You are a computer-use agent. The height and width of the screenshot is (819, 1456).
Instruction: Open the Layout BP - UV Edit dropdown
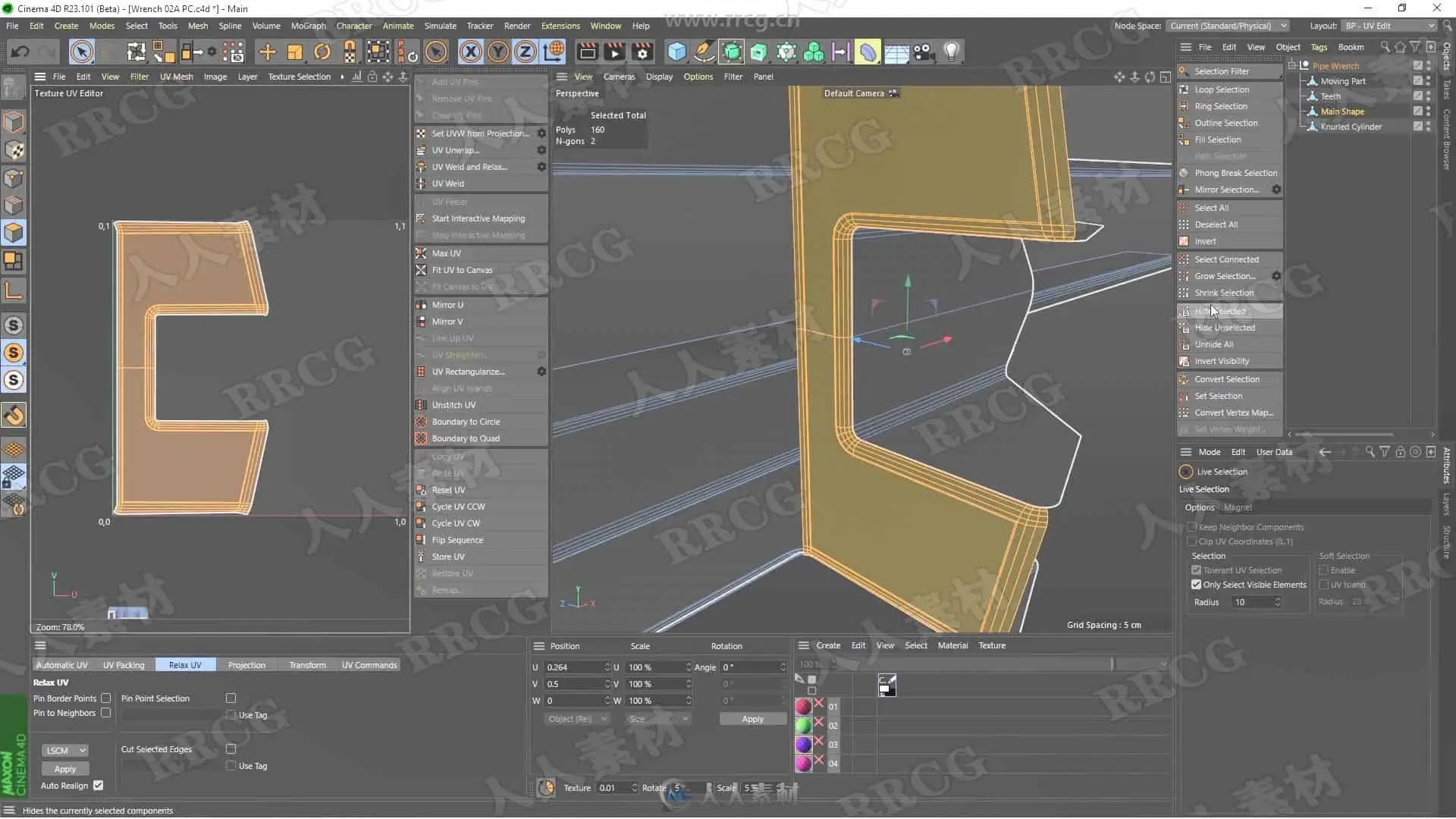pyautogui.click(x=1389, y=26)
